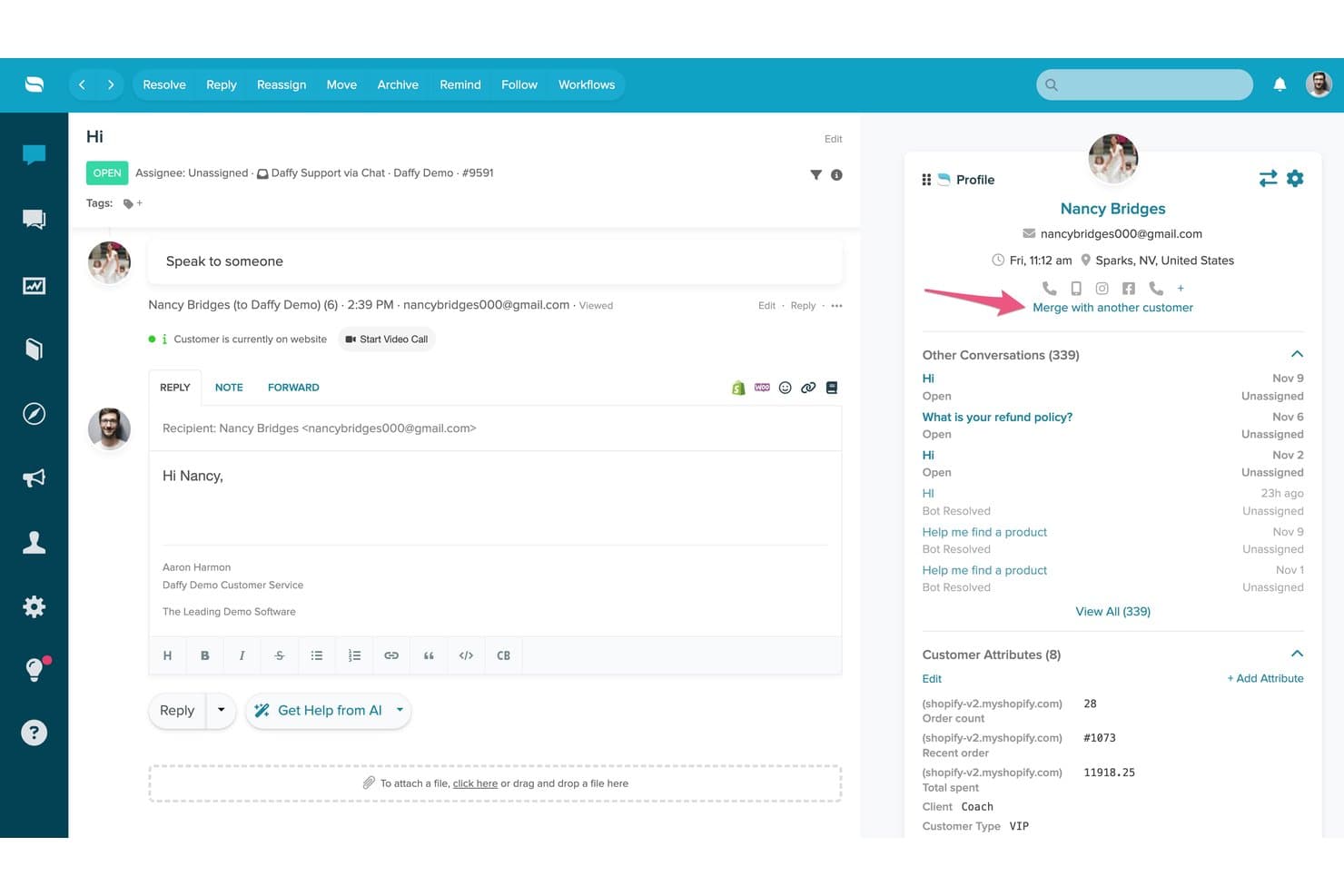
Task: Insert Shopify data via Shopify icon
Action: (x=738, y=388)
